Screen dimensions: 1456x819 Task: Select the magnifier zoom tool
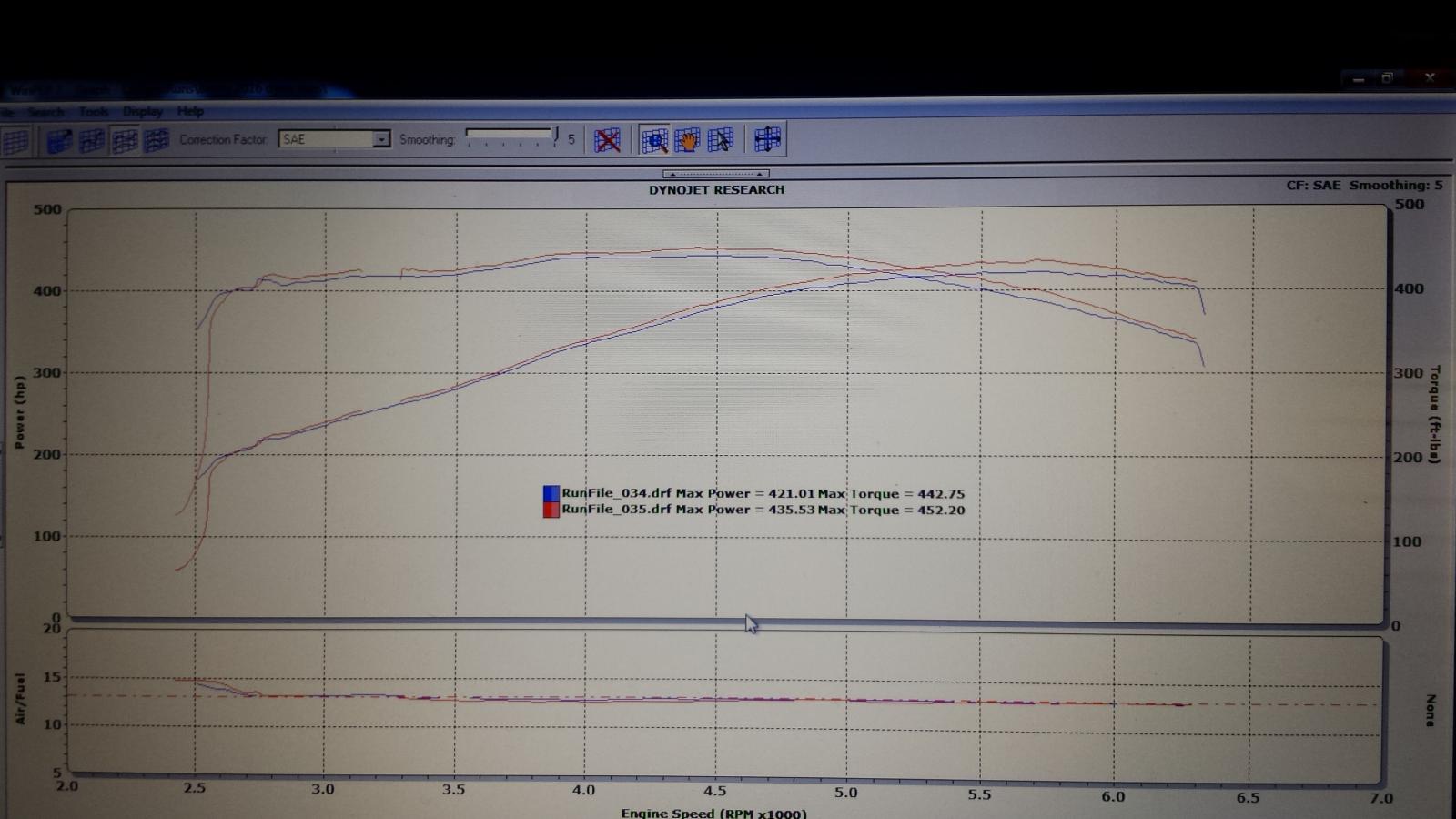(654, 140)
